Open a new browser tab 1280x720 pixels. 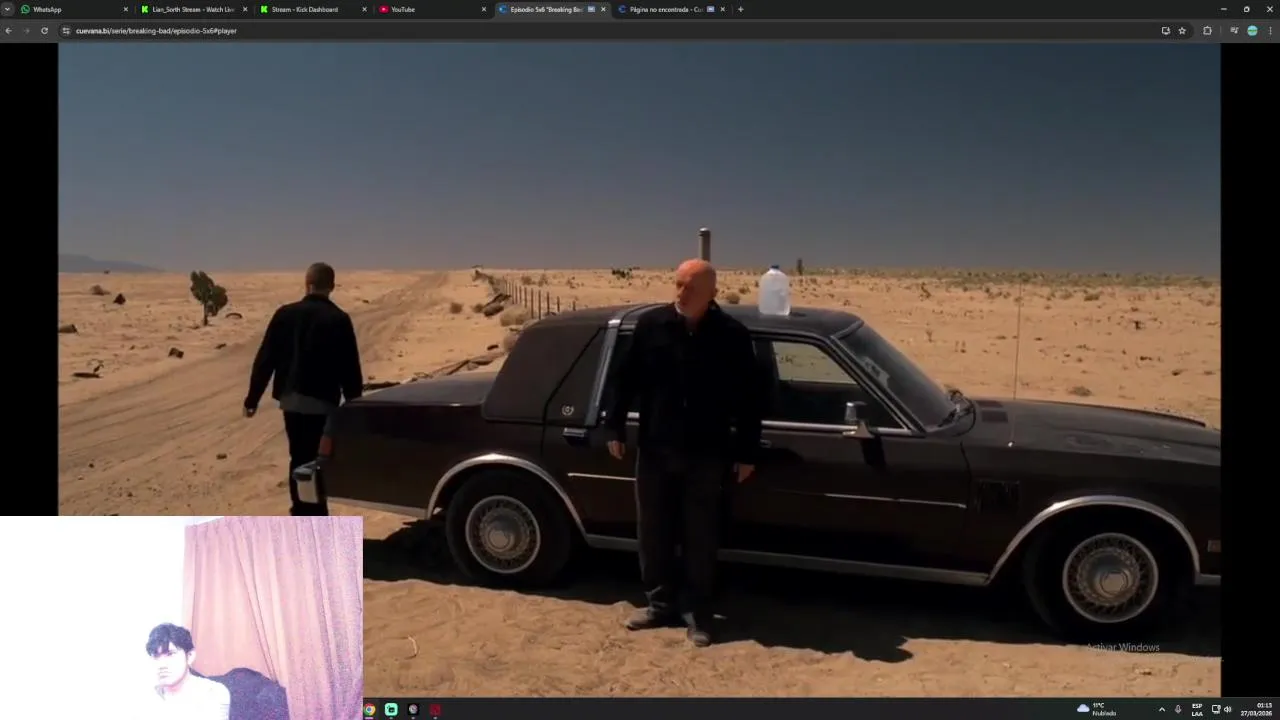[740, 9]
